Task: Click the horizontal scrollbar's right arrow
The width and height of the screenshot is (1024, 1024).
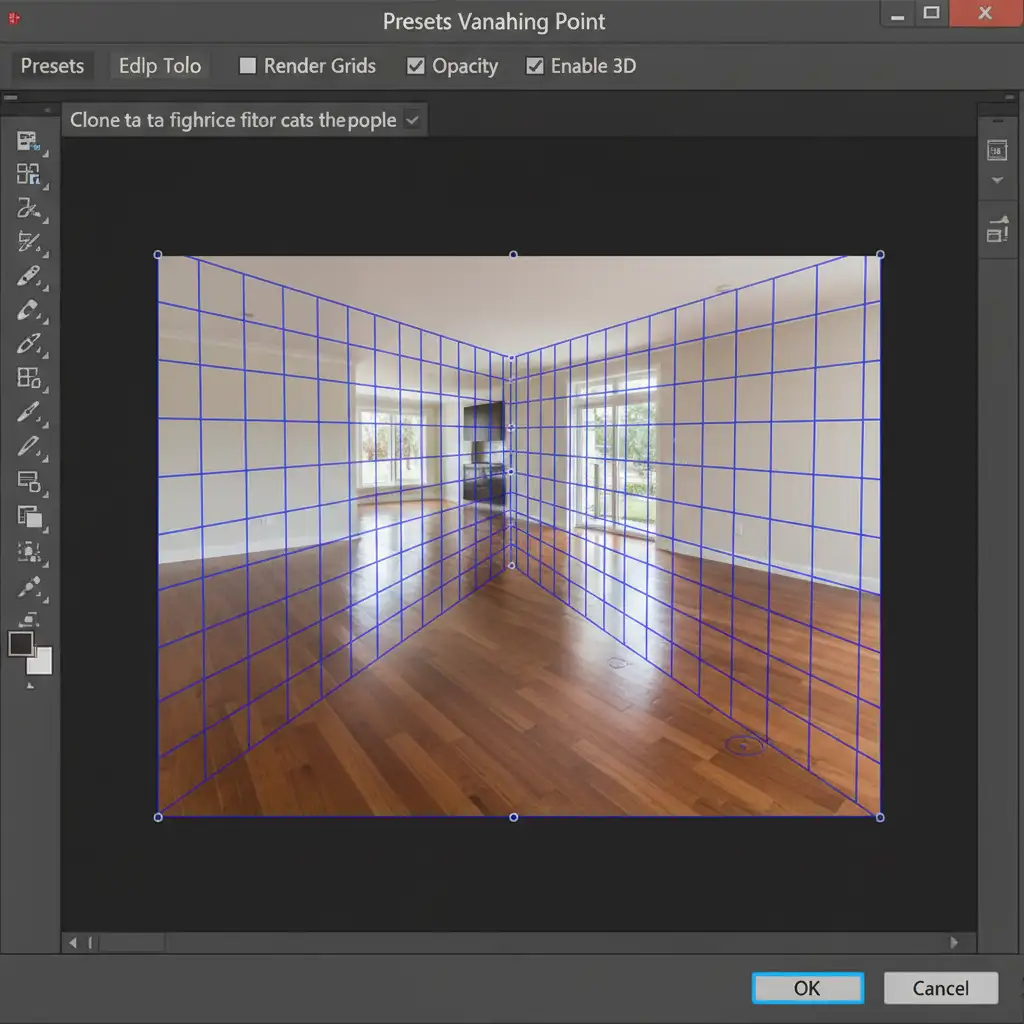Action: point(954,942)
